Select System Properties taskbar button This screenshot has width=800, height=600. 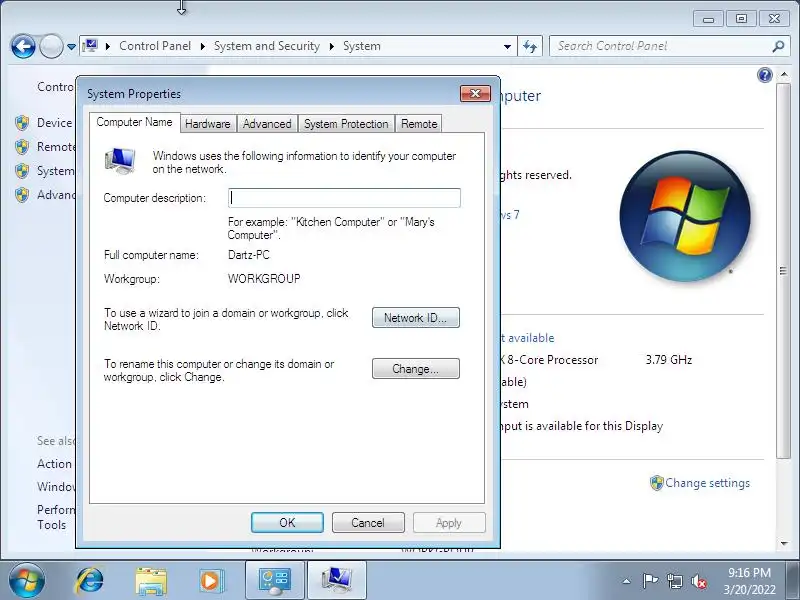click(x=336, y=581)
